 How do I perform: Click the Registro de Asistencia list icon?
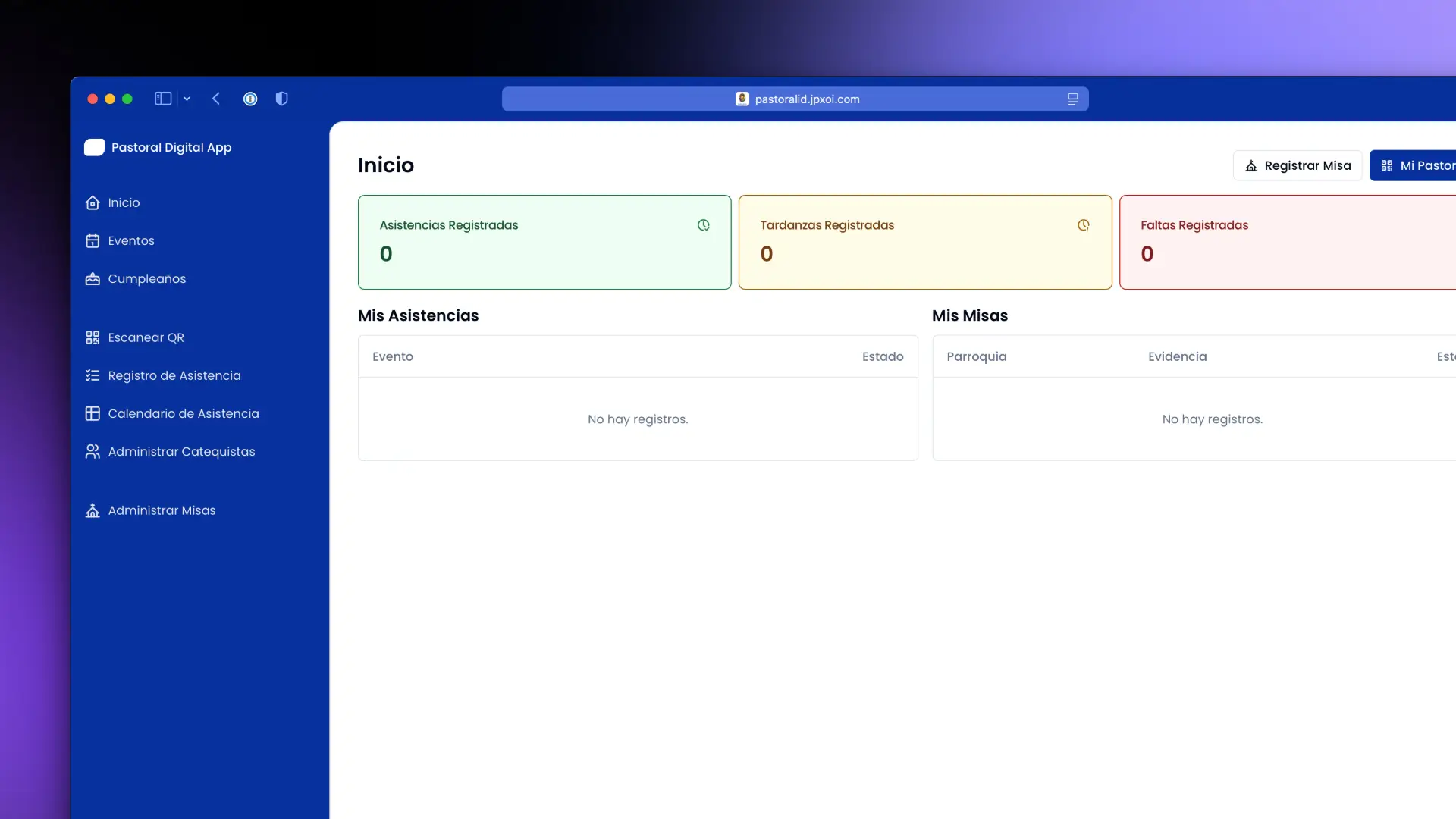coord(93,375)
